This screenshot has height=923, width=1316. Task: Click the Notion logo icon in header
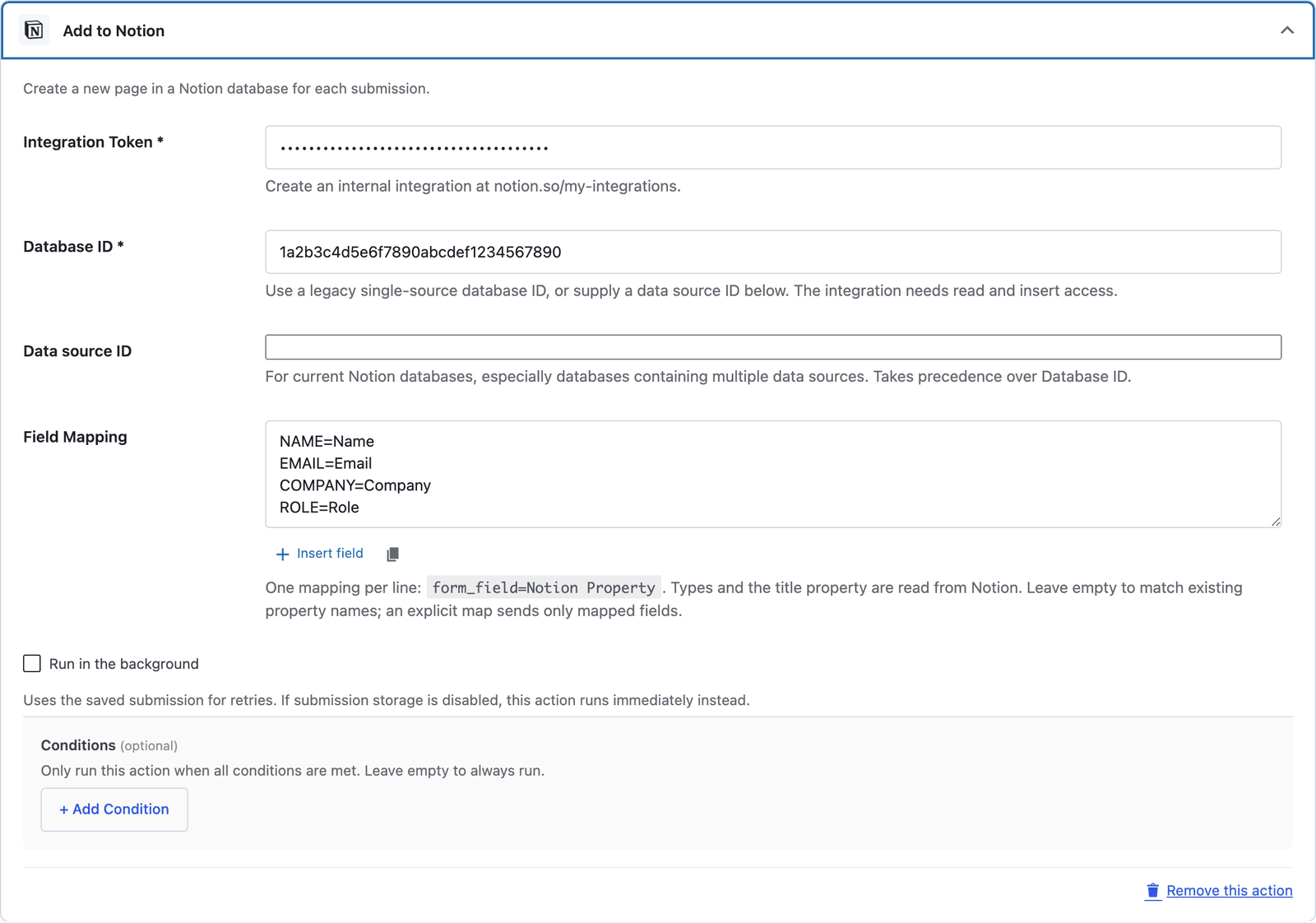click(34, 30)
